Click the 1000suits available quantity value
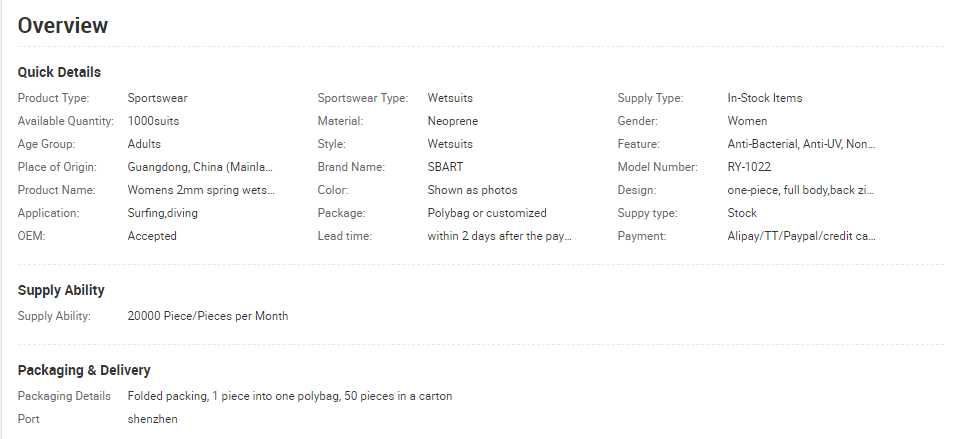The height and width of the screenshot is (439, 957). click(x=153, y=121)
